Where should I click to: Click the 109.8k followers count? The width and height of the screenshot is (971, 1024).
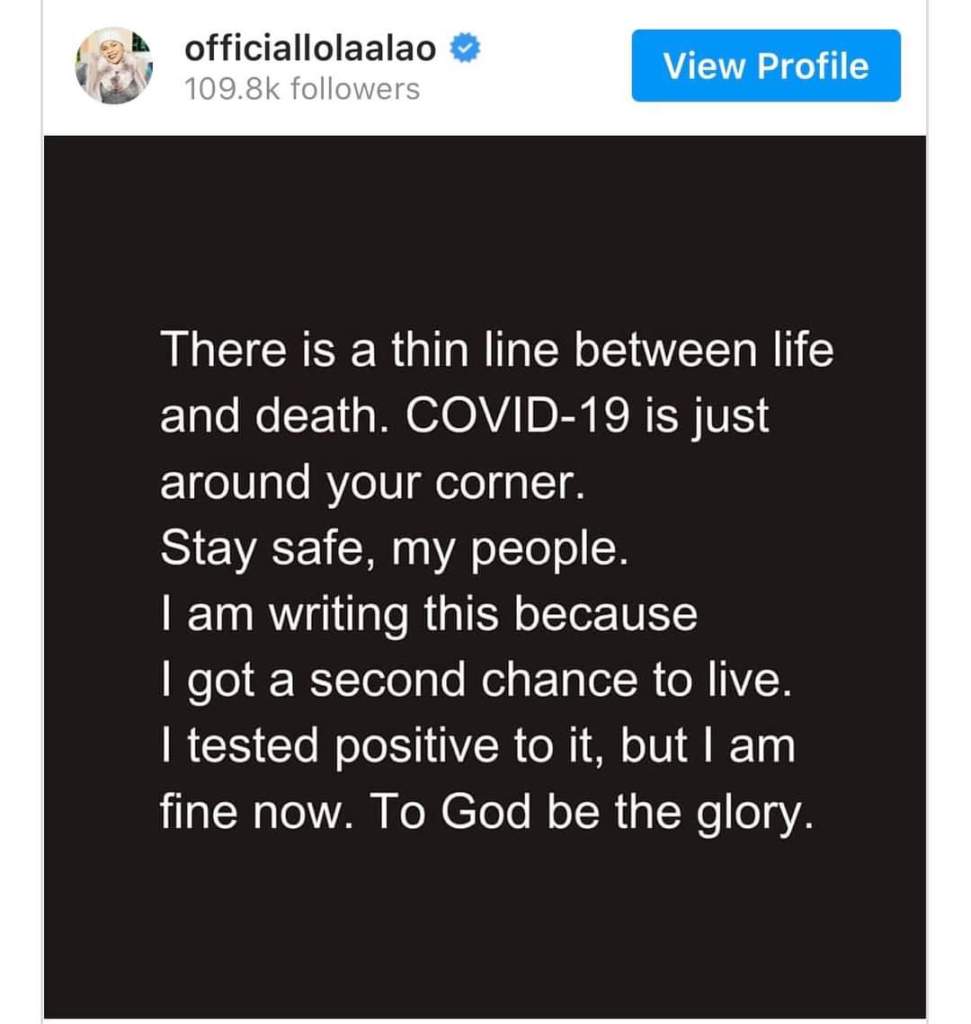click(302, 90)
